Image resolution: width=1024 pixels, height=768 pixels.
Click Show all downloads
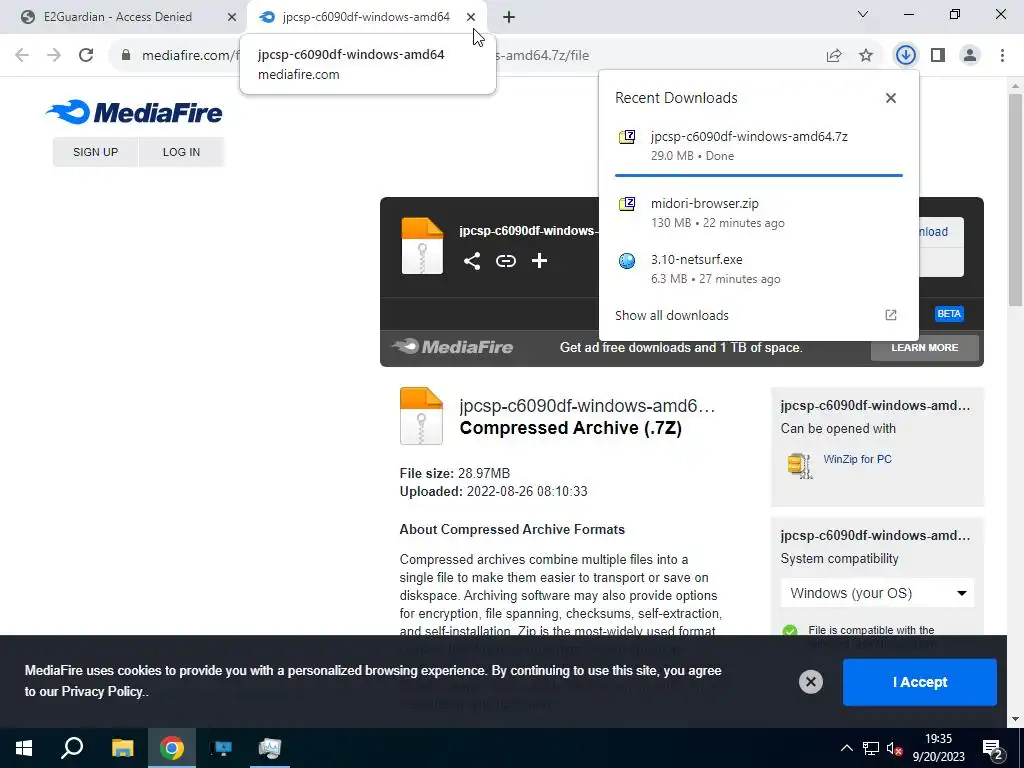(671, 315)
